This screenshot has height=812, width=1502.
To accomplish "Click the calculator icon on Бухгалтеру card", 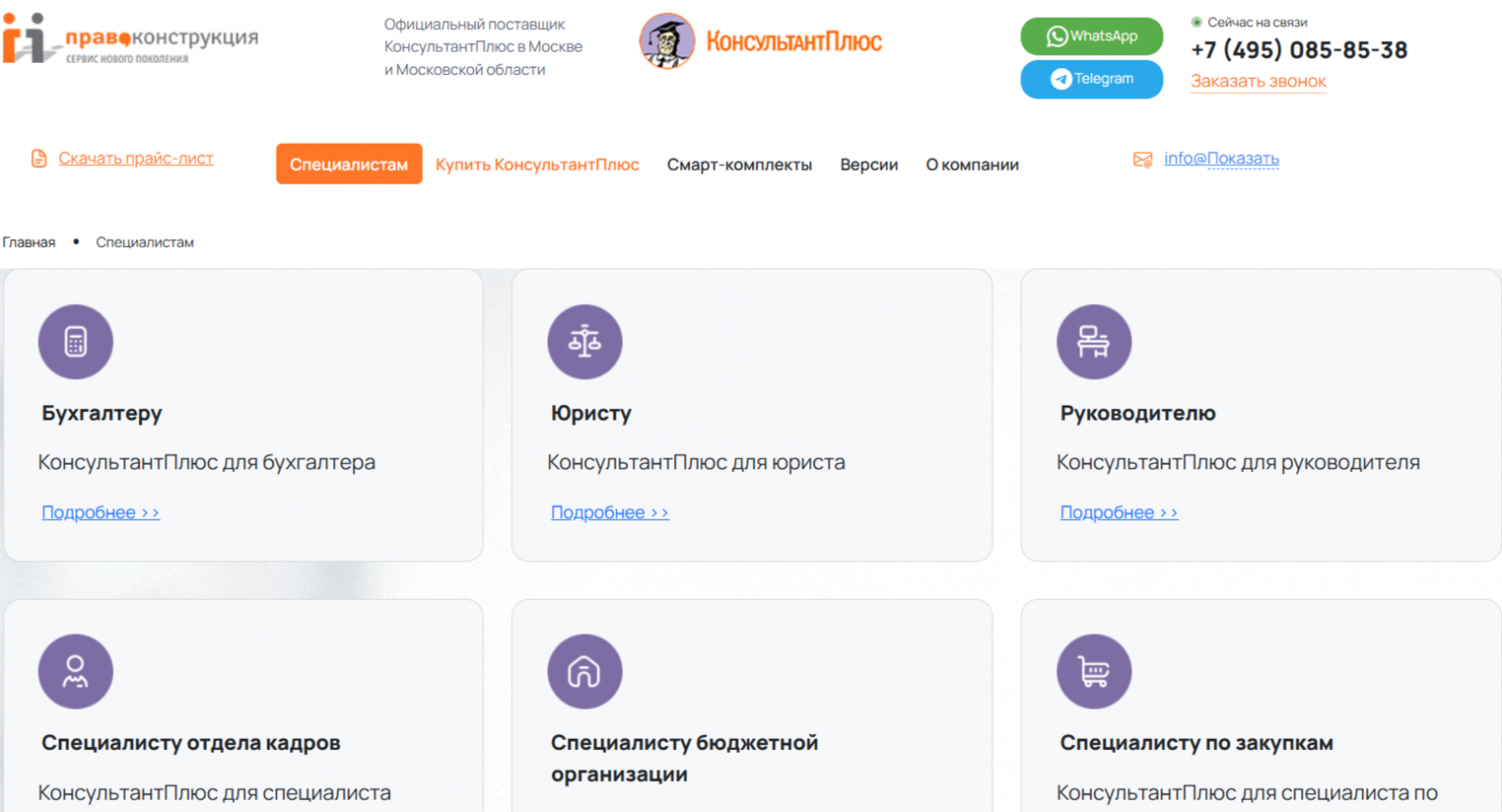I will (76, 342).
